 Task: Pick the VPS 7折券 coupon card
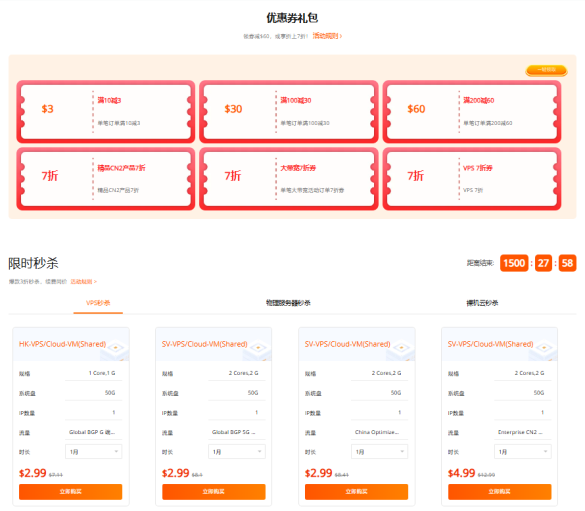click(x=472, y=179)
